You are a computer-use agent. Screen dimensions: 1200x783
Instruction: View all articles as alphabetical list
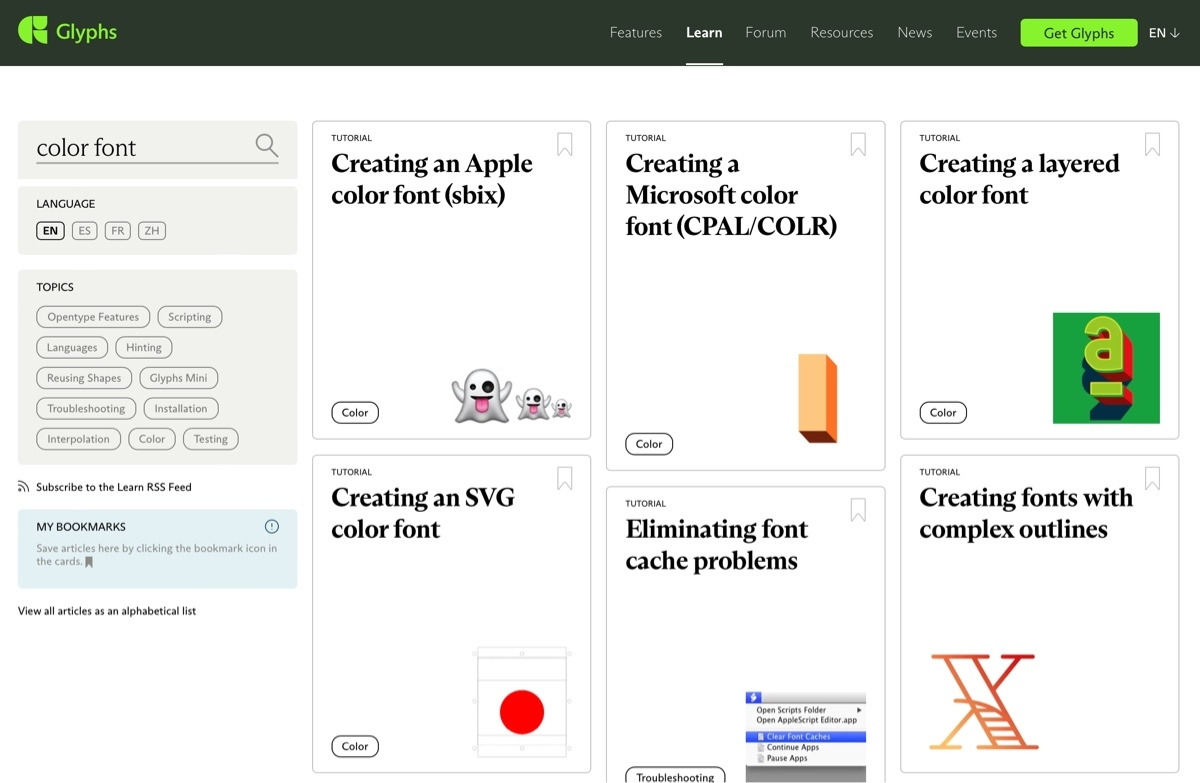(107, 611)
